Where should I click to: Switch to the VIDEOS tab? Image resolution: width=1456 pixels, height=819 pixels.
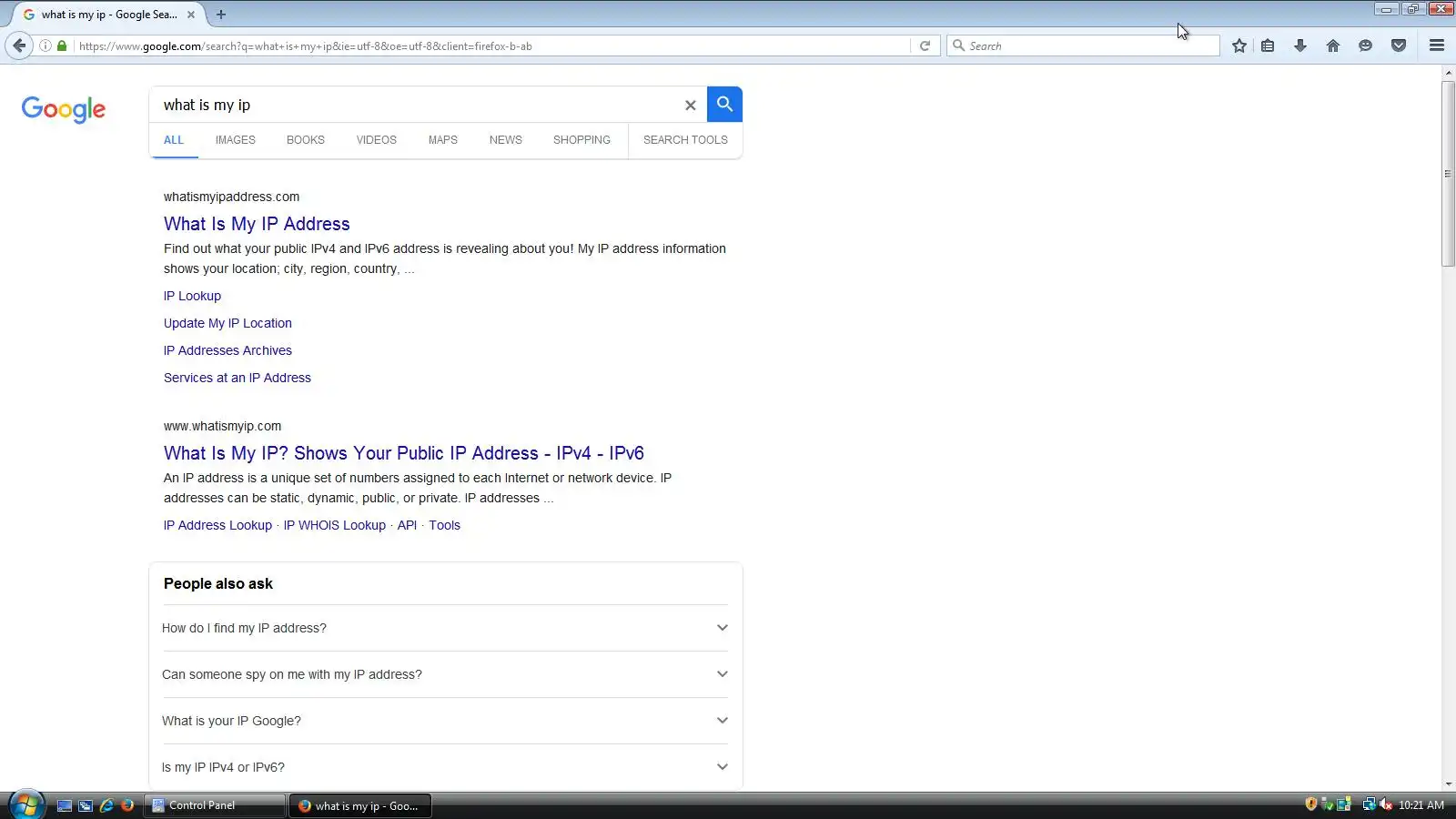[377, 140]
